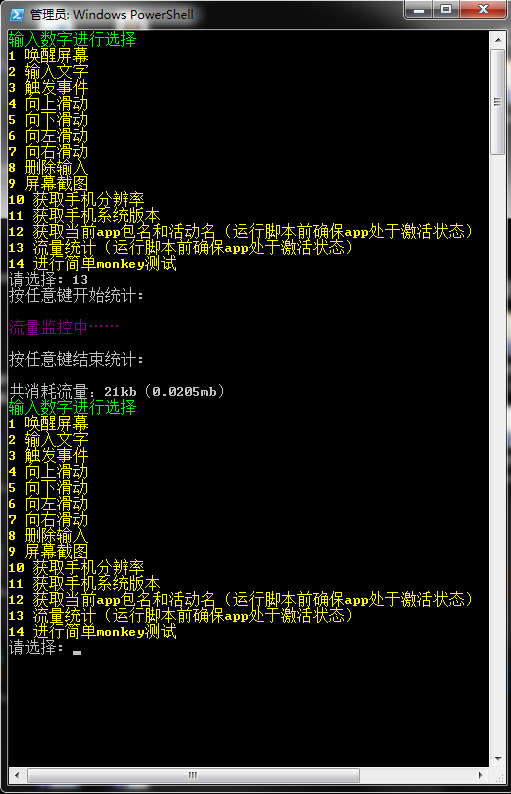Maximize the PowerShell window

pos(446,10)
